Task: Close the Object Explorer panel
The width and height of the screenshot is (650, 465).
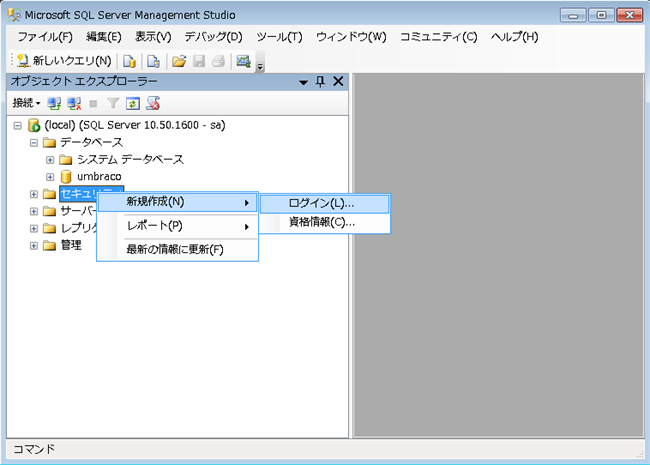Action: coord(338,81)
